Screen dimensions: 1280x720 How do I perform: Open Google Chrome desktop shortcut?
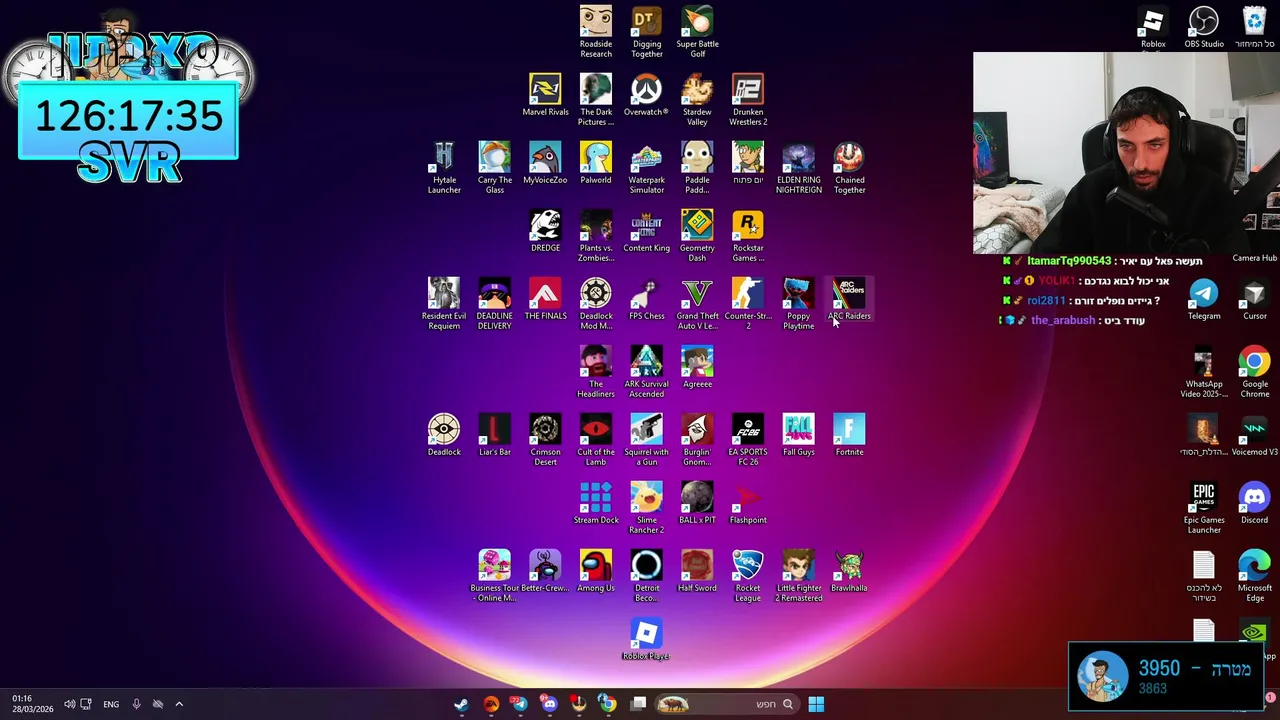pyautogui.click(x=1255, y=372)
